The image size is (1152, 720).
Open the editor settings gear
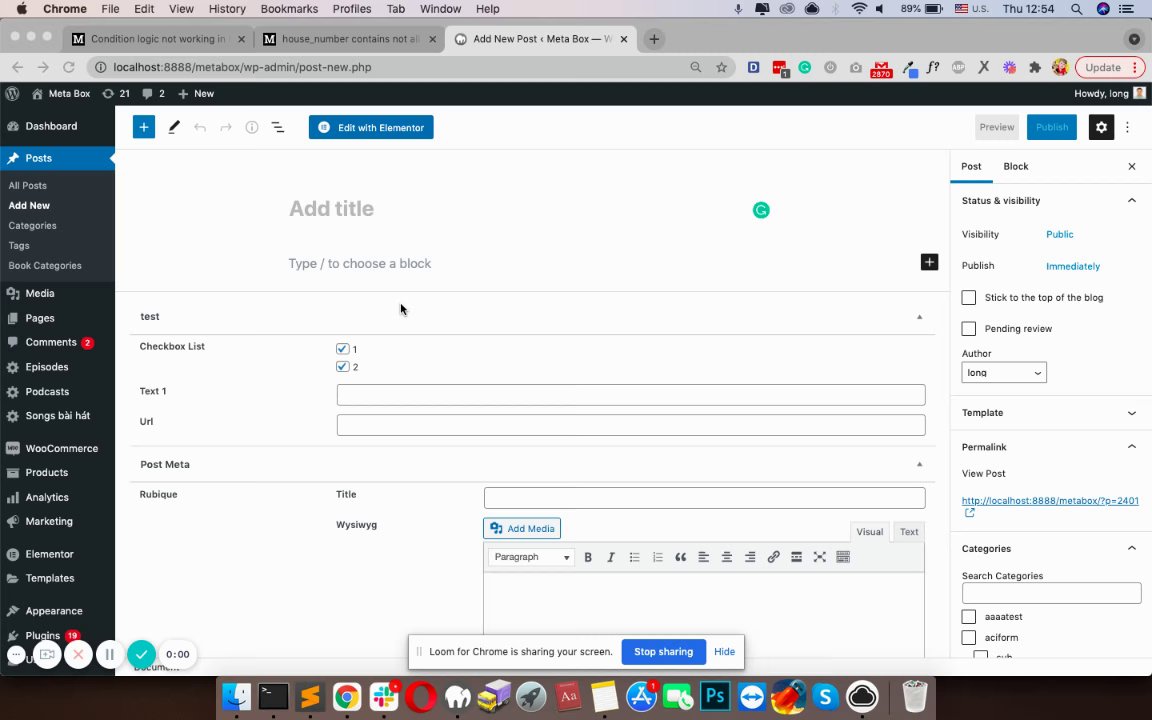point(1101,127)
